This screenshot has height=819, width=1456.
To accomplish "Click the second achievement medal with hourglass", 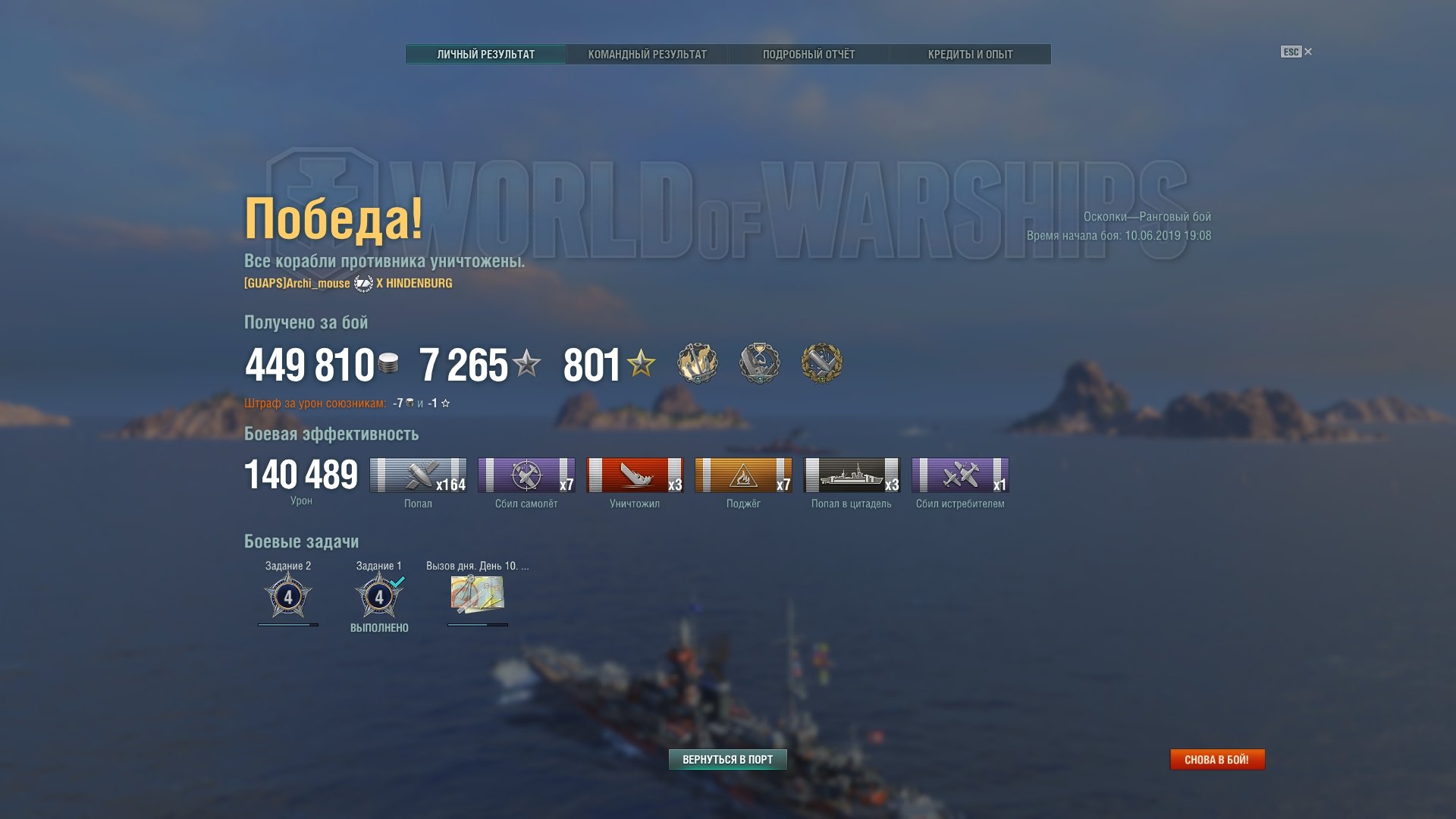I will click(759, 362).
